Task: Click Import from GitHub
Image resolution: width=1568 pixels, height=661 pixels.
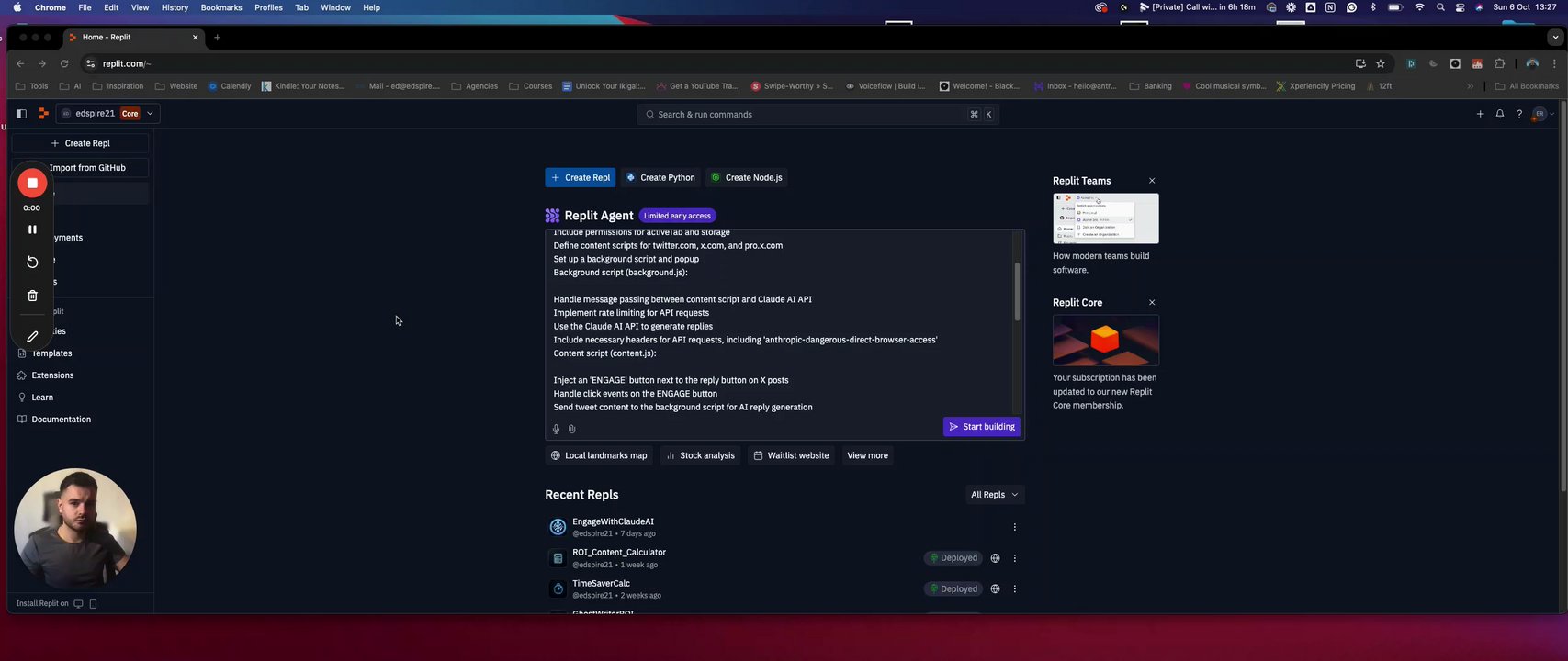Action: 87,168
